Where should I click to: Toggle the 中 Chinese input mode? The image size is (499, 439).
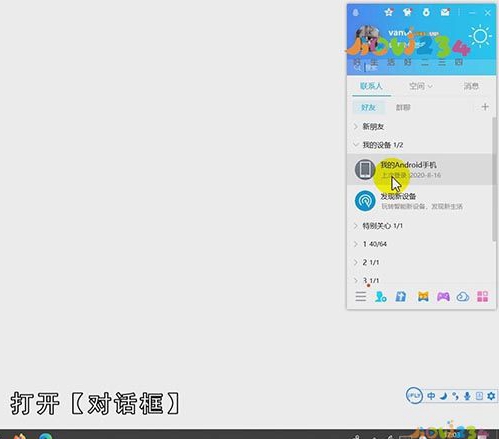click(431, 396)
